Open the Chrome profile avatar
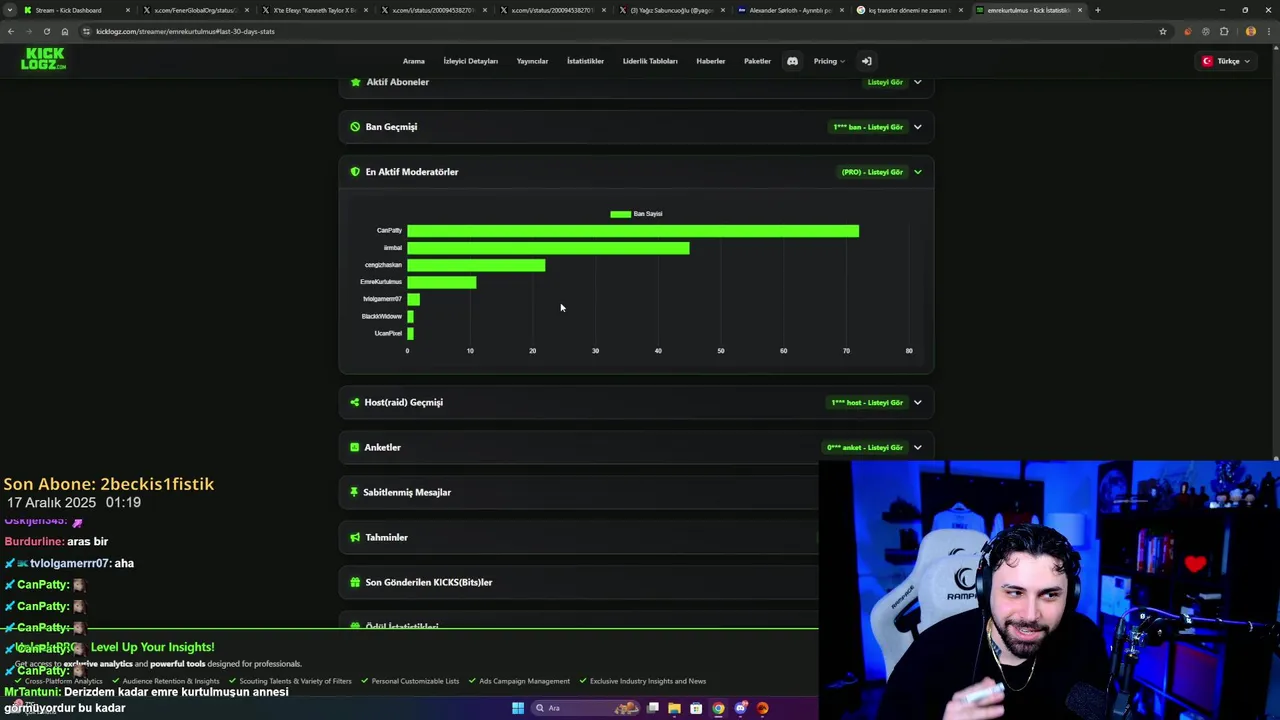The width and height of the screenshot is (1280, 720). pos(1251,31)
